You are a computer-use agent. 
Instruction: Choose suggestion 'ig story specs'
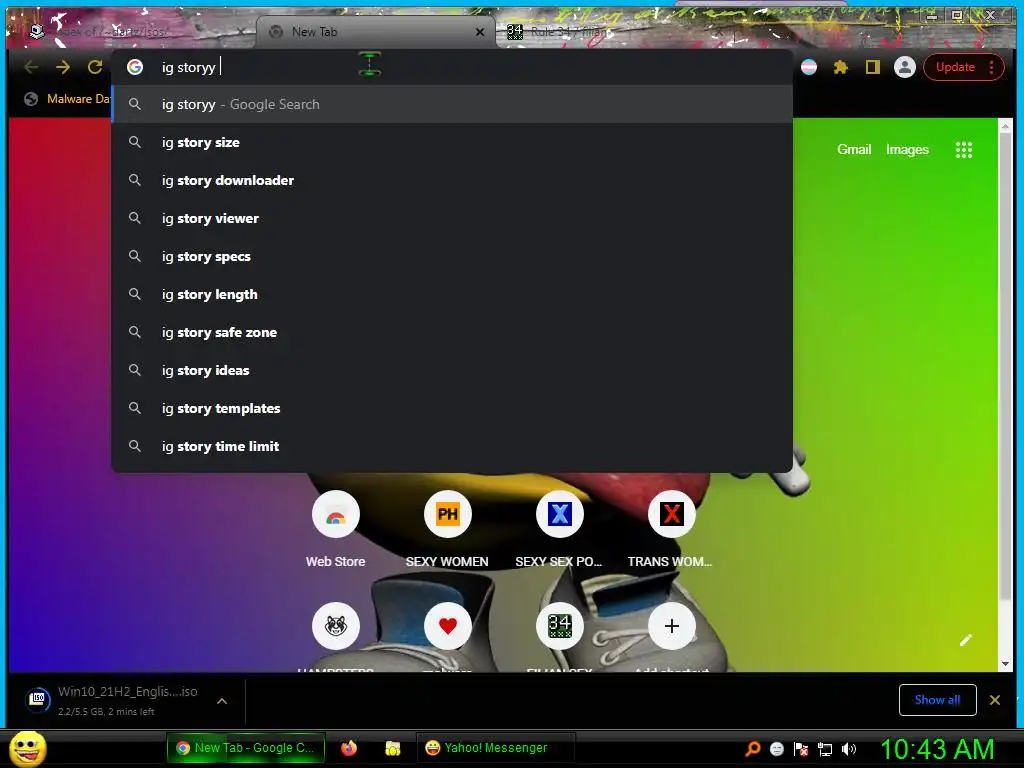[x=452, y=256]
